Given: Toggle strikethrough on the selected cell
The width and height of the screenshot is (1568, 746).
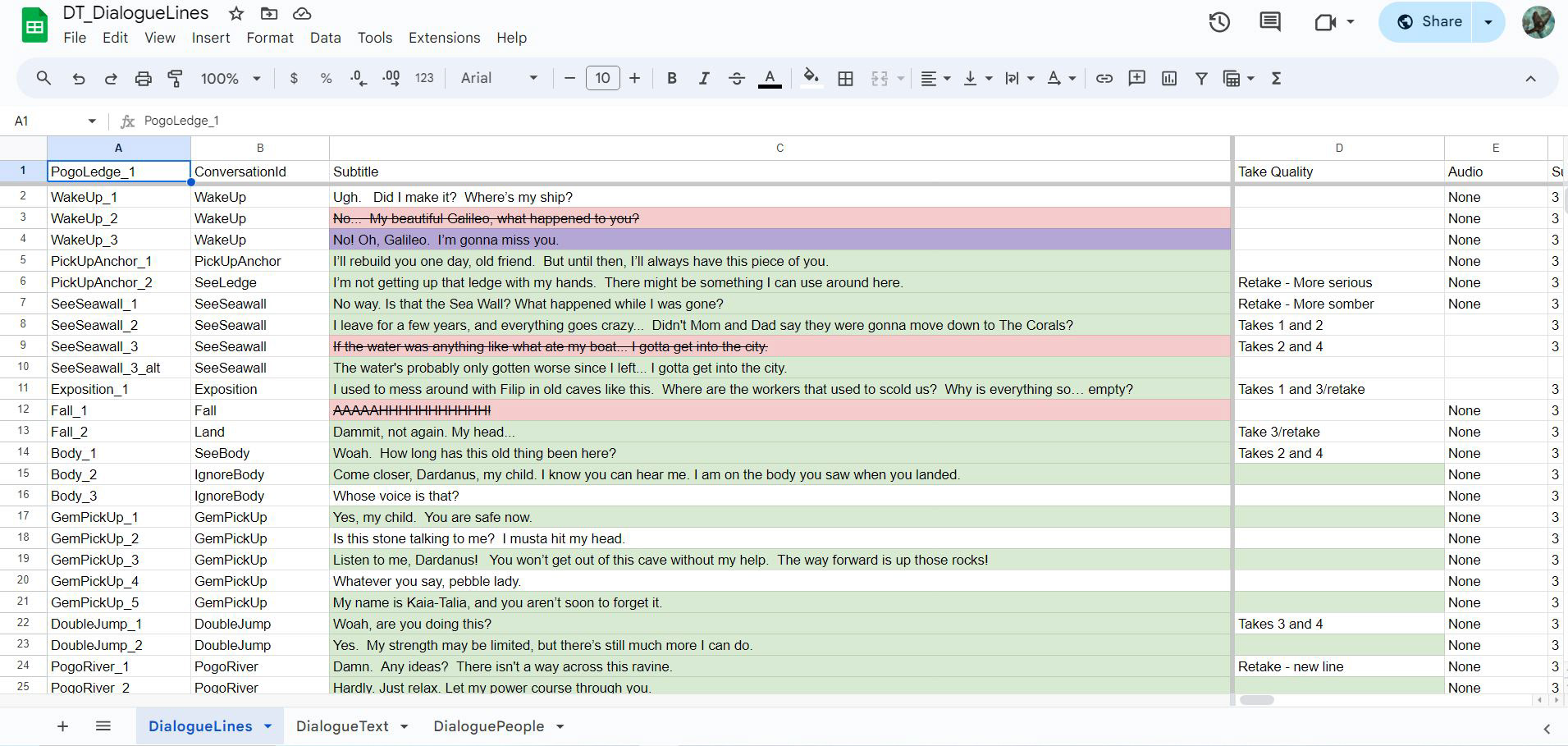Looking at the screenshot, I should point(737,78).
